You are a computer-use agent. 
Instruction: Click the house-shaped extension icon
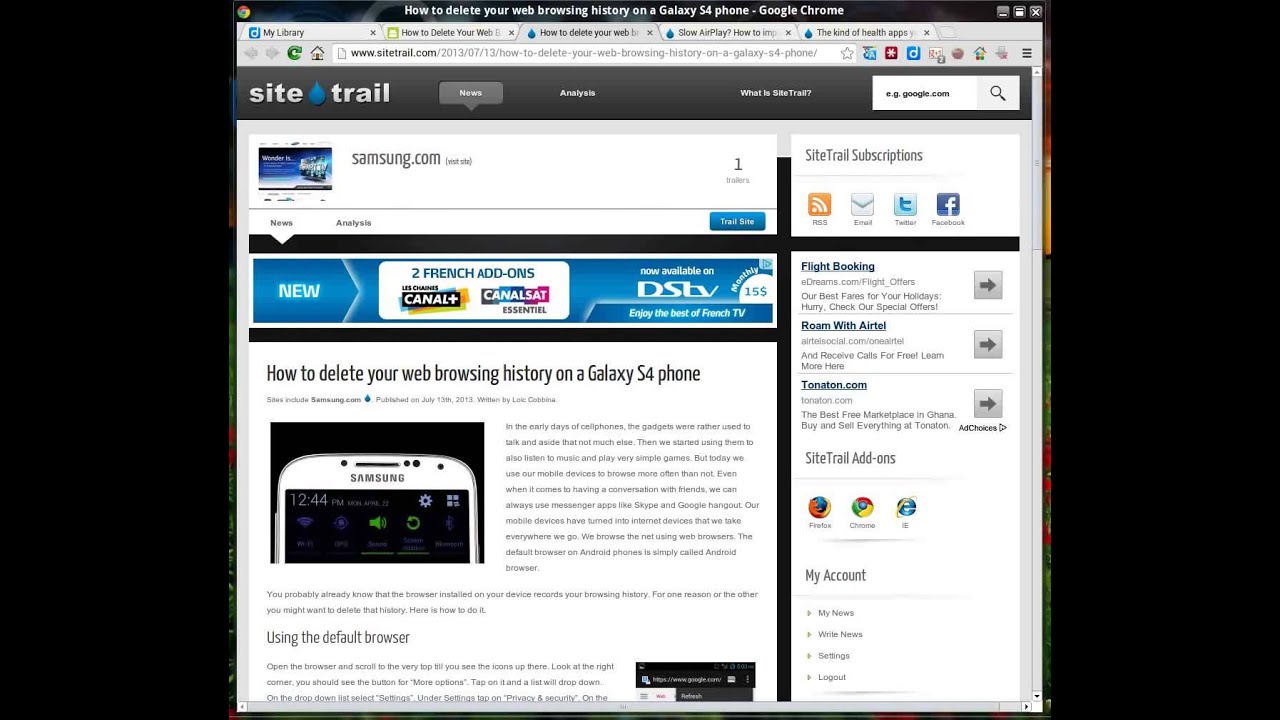click(x=979, y=53)
